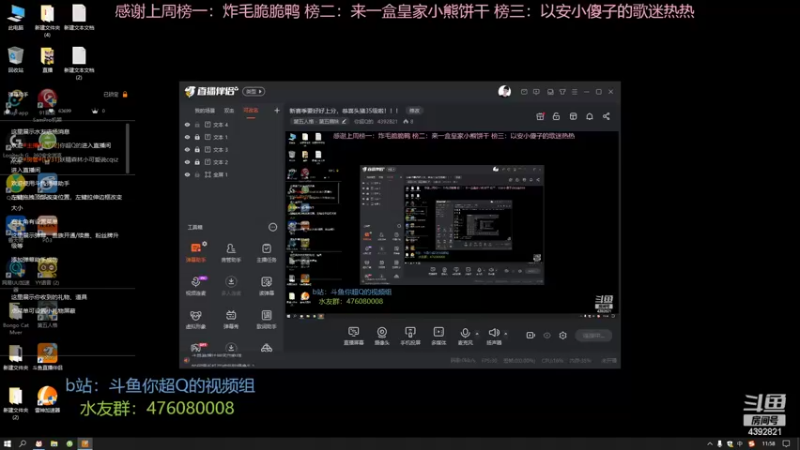800x450 pixels.
Task: Click the taskbar clock
Action: click(769, 444)
